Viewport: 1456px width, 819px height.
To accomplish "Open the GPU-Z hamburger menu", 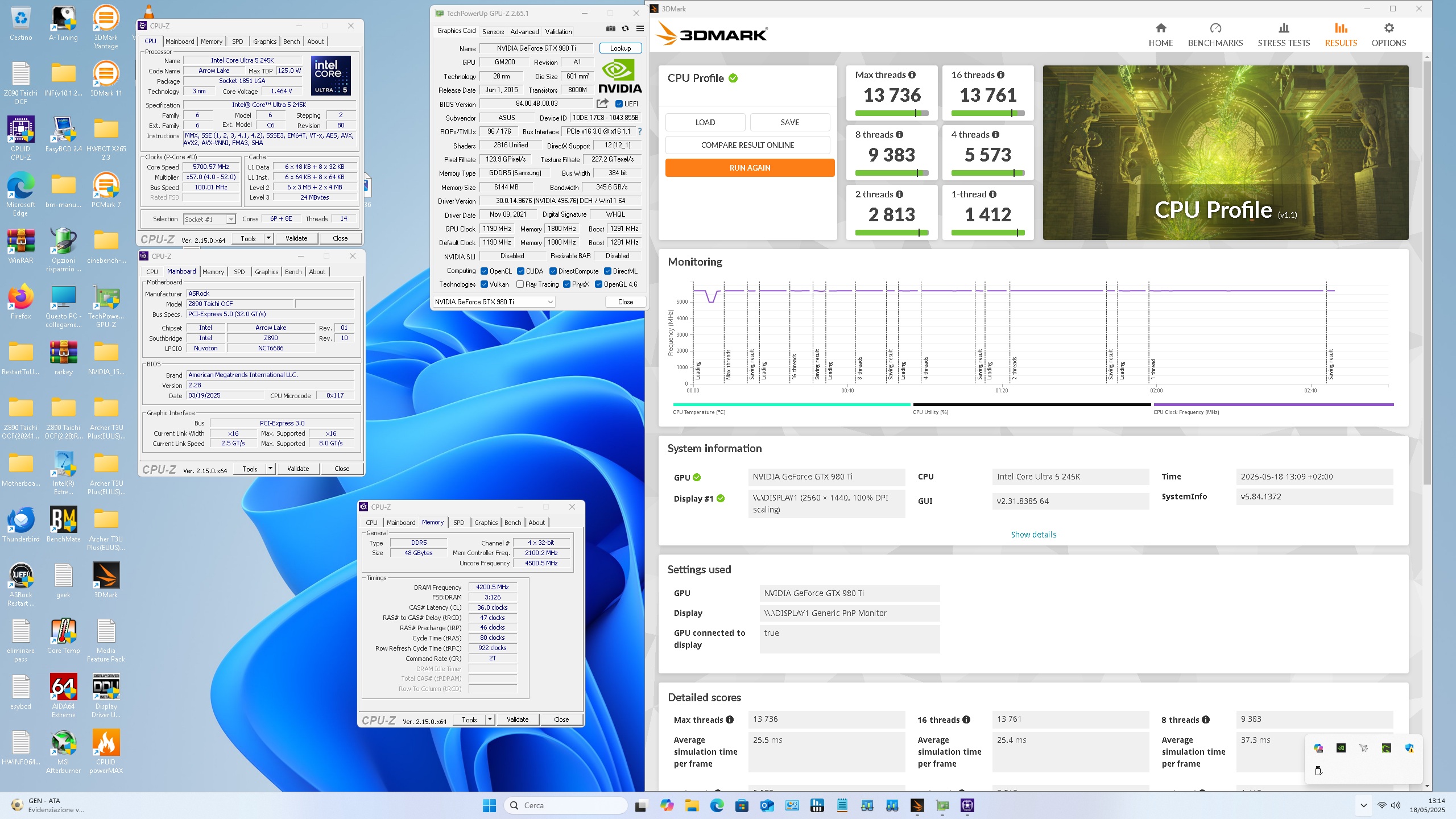I will (x=640, y=29).
